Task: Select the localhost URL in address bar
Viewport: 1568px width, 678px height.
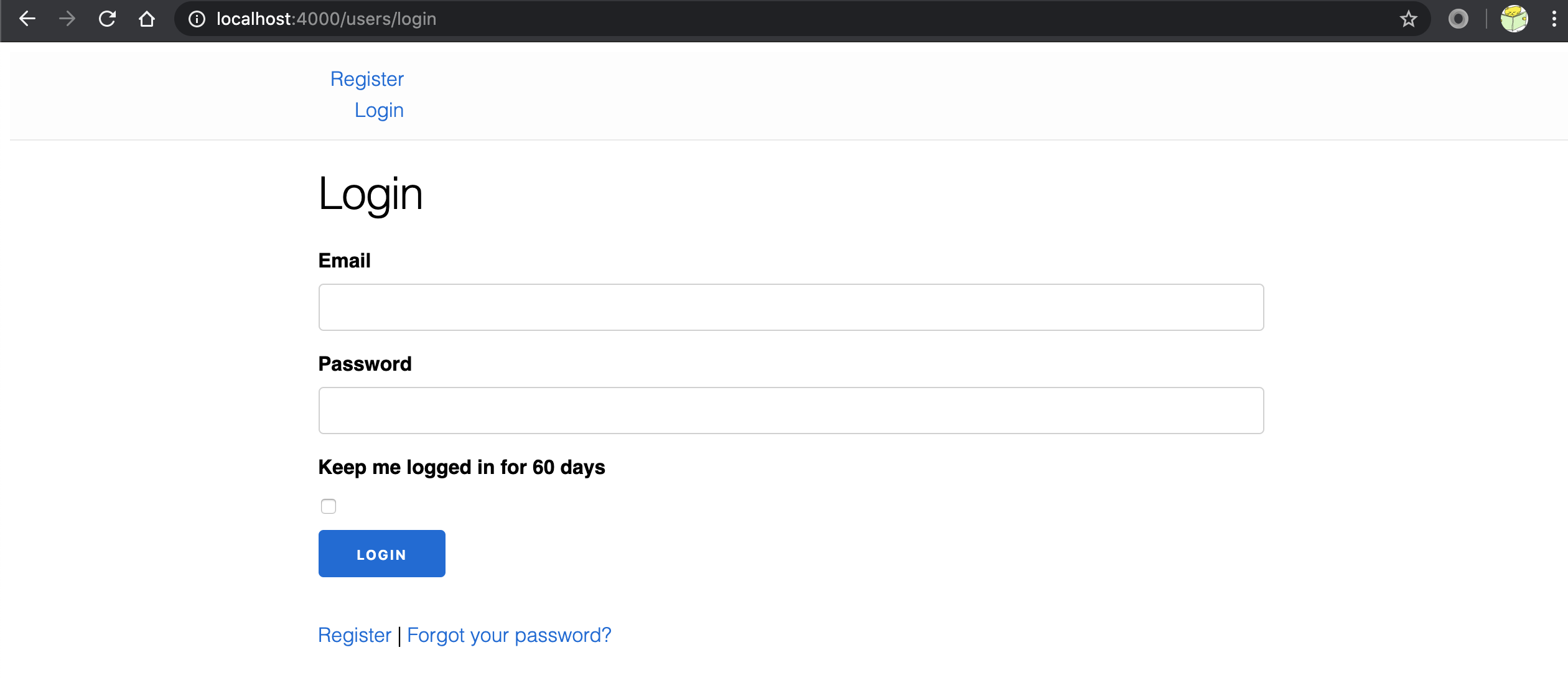Action: 326,19
